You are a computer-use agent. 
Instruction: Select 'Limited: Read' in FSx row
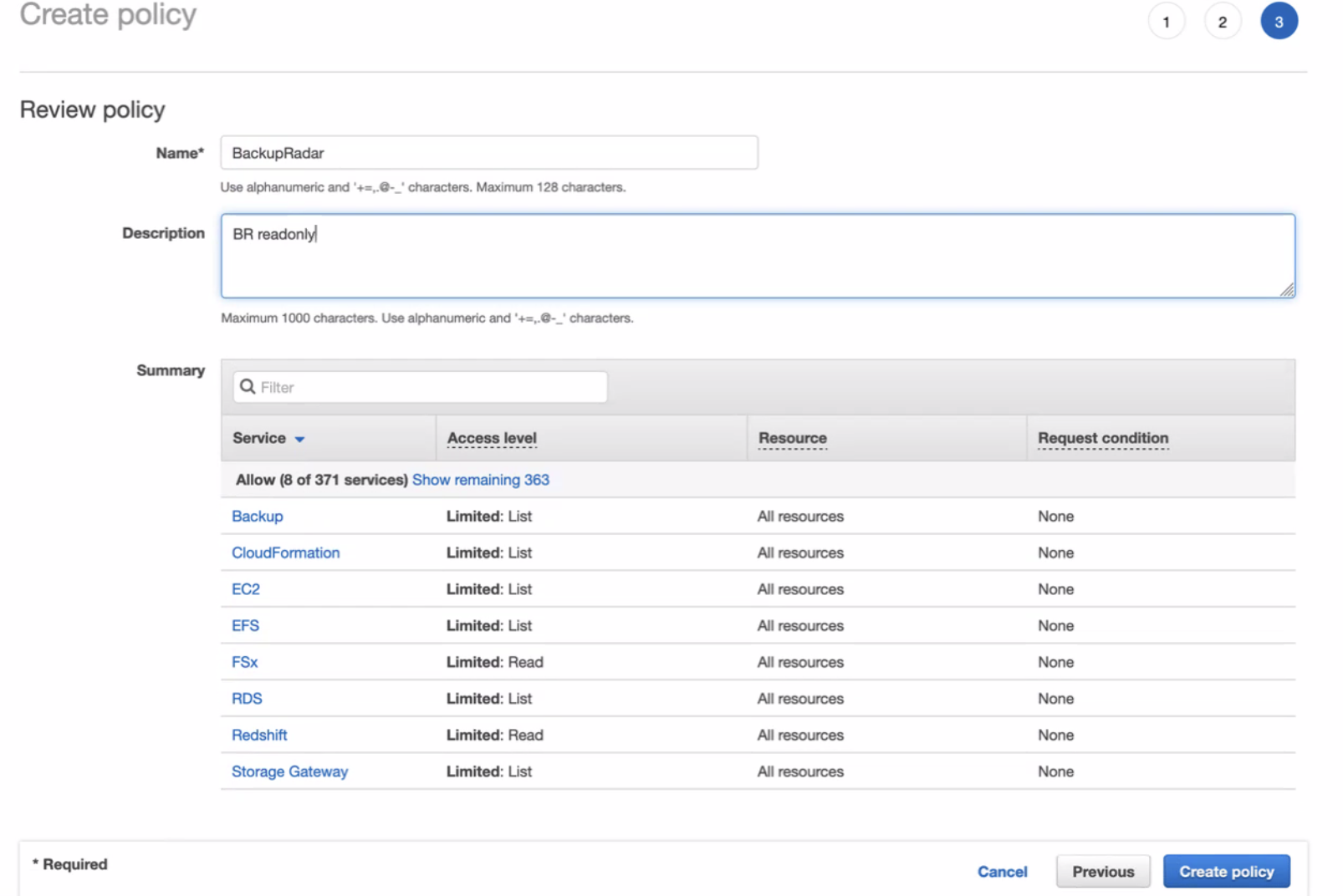pyautogui.click(x=495, y=662)
